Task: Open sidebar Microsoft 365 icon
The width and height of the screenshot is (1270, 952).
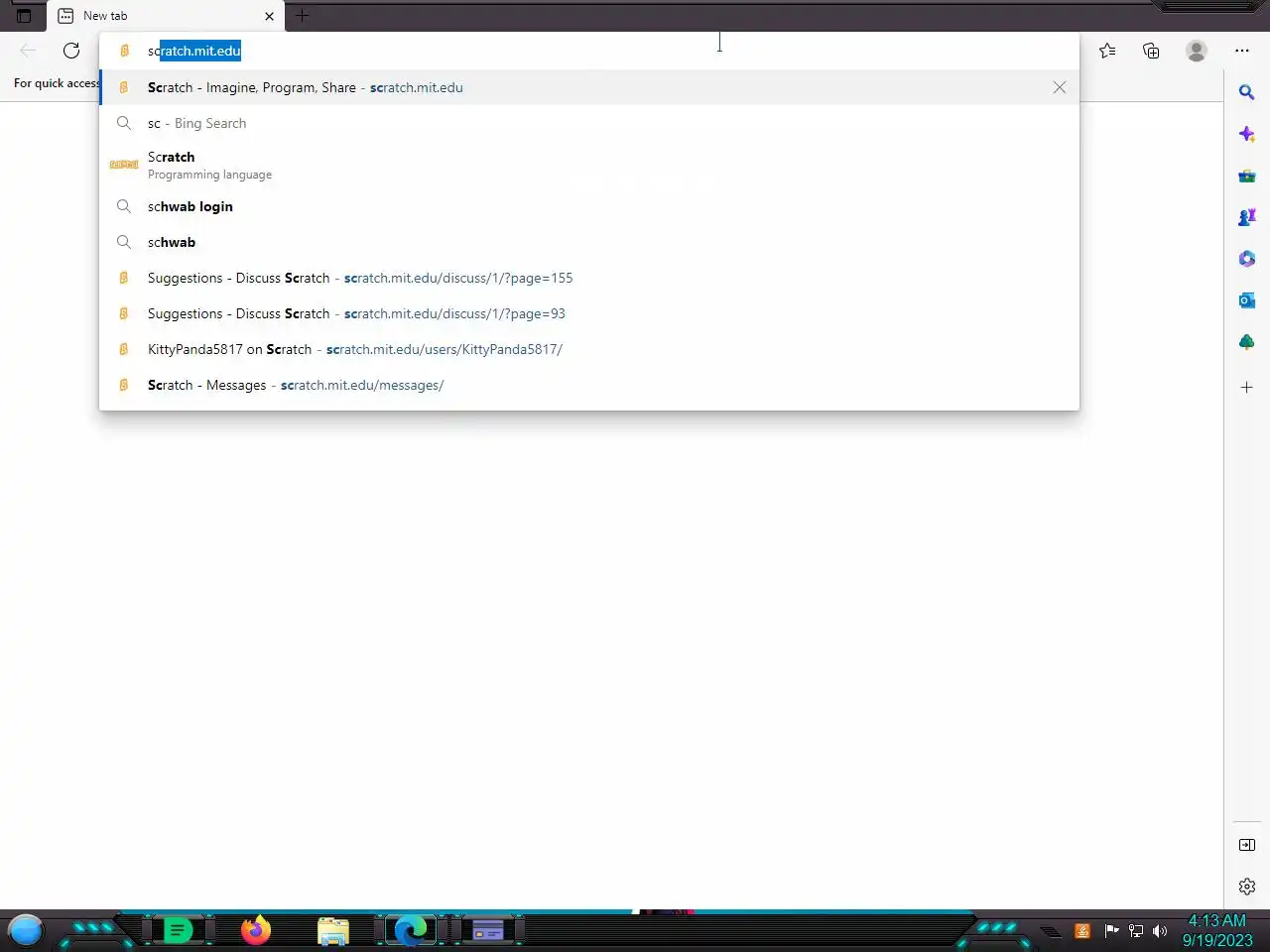Action: click(1247, 259)
